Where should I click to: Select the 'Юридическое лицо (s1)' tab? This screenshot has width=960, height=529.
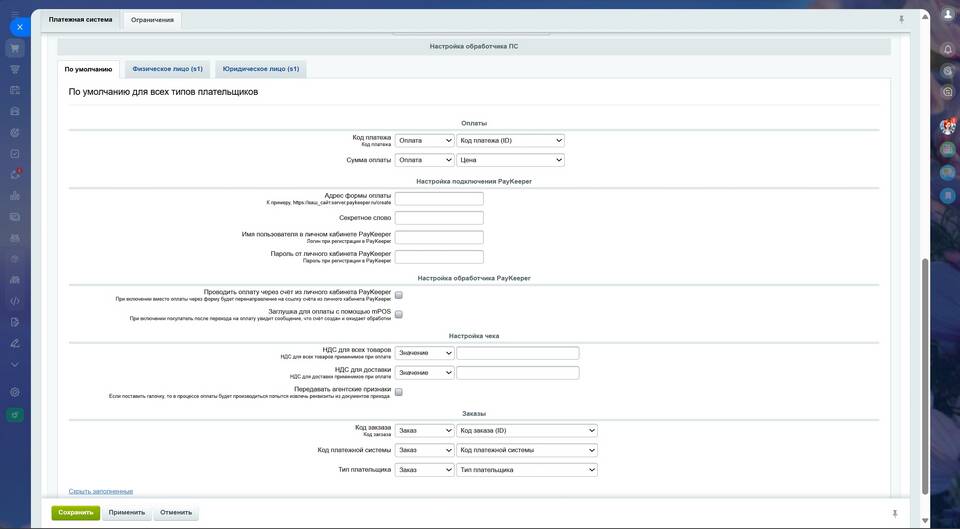[260, 69]
